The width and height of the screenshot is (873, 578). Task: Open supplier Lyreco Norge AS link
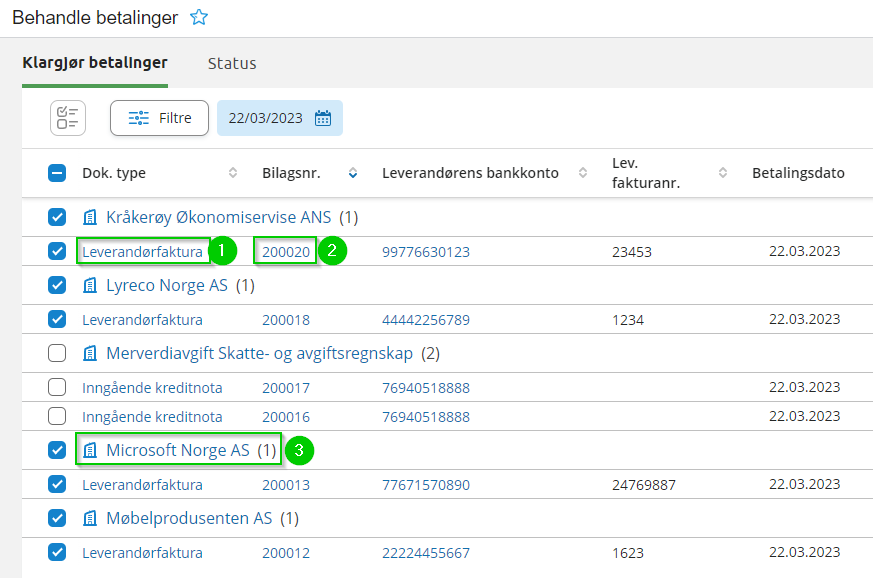(167, 285)
